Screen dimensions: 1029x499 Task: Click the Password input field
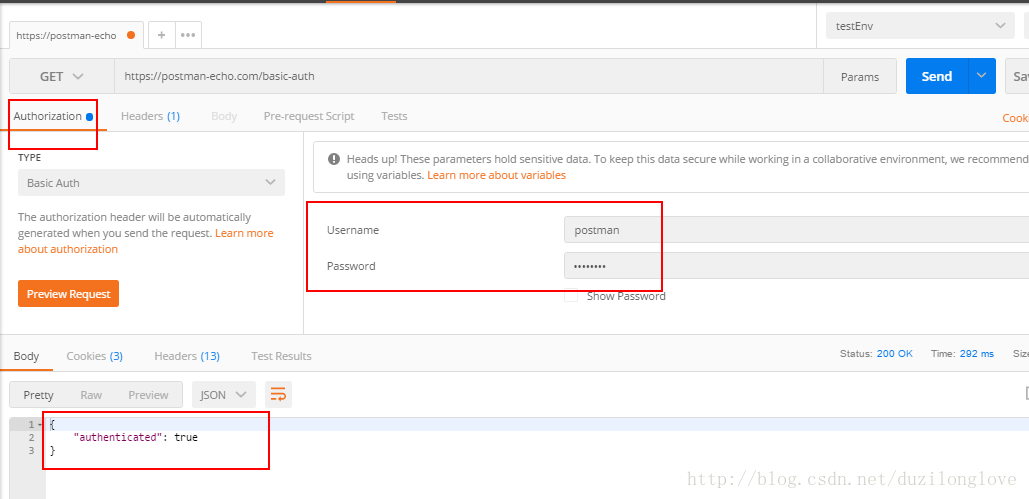coord(796,266)
